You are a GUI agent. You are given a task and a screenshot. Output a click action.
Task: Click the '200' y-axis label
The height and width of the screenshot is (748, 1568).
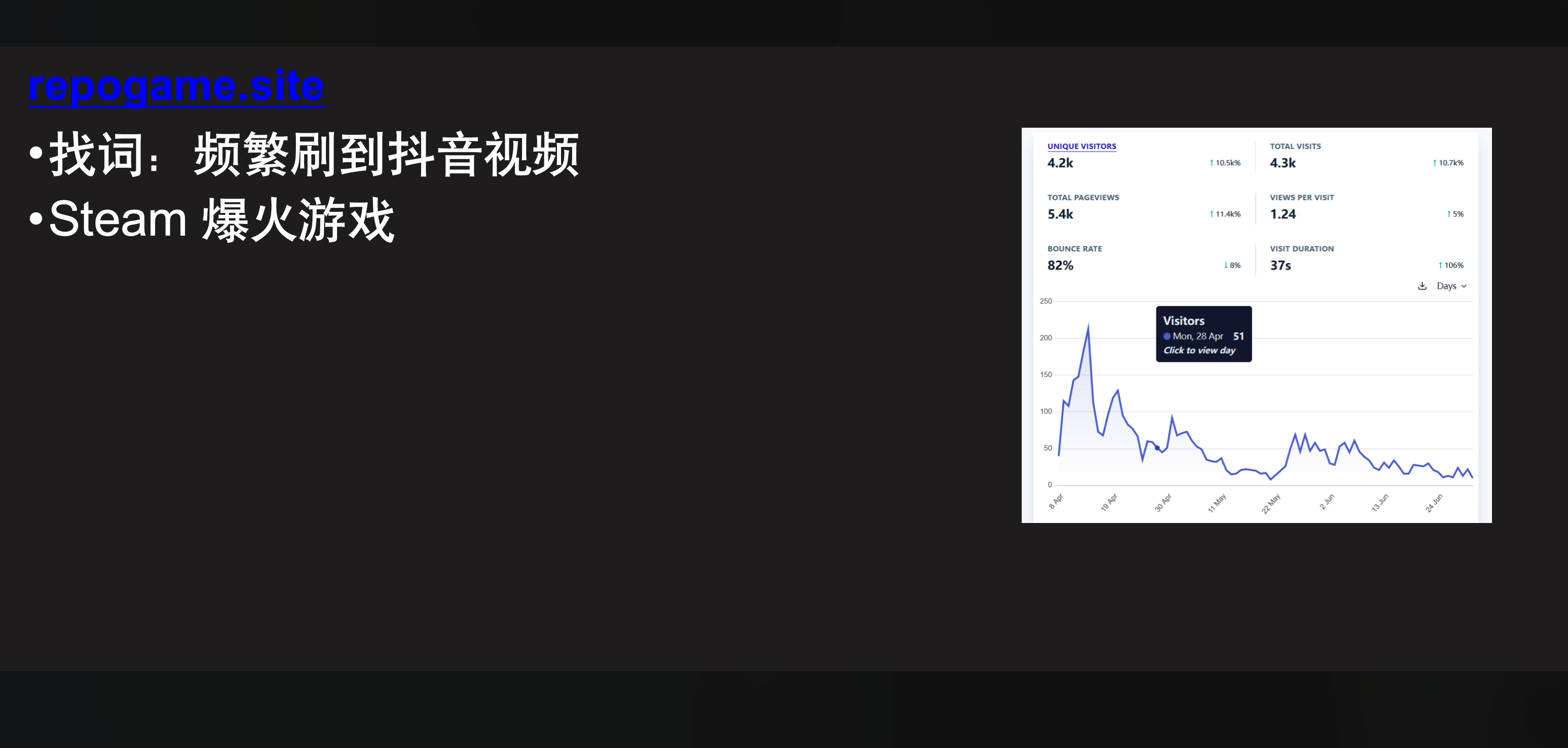click(x=1046, y=338)
